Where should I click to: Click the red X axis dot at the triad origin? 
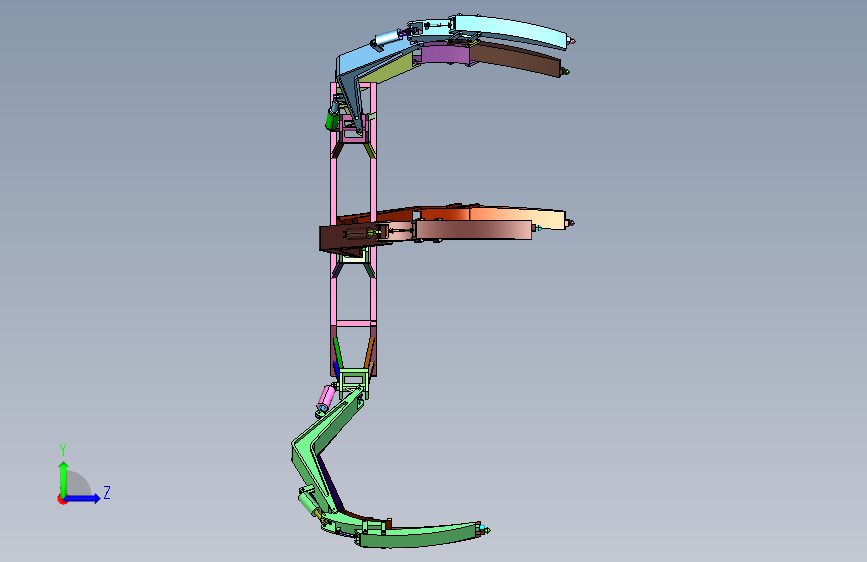[62, 499]
